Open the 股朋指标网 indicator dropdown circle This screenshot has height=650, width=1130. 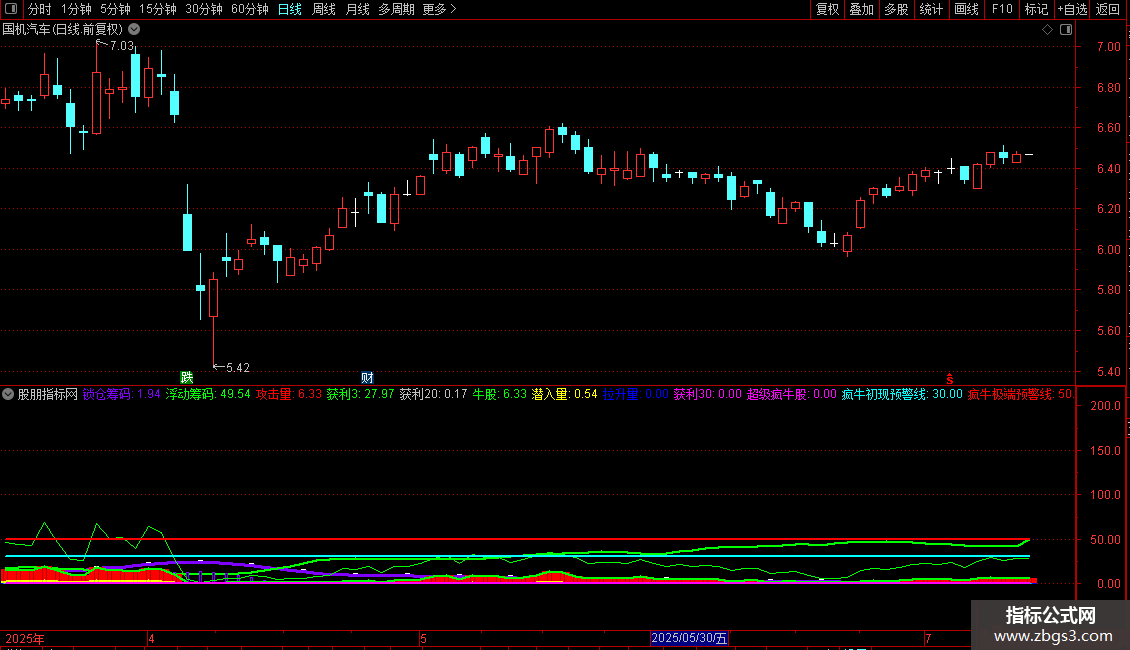8,394
